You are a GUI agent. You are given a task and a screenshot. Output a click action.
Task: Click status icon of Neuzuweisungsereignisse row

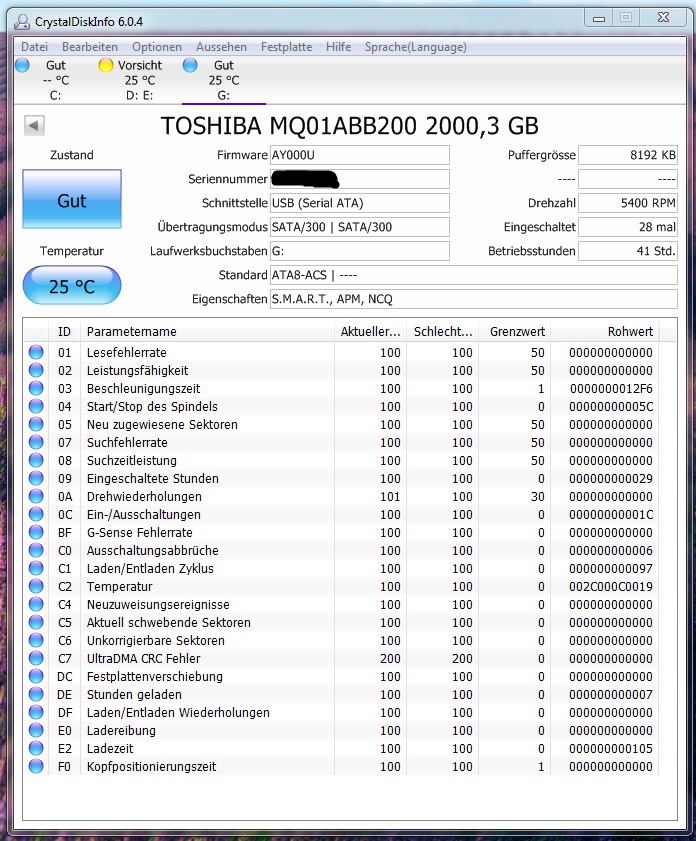(x=36, y=604)
